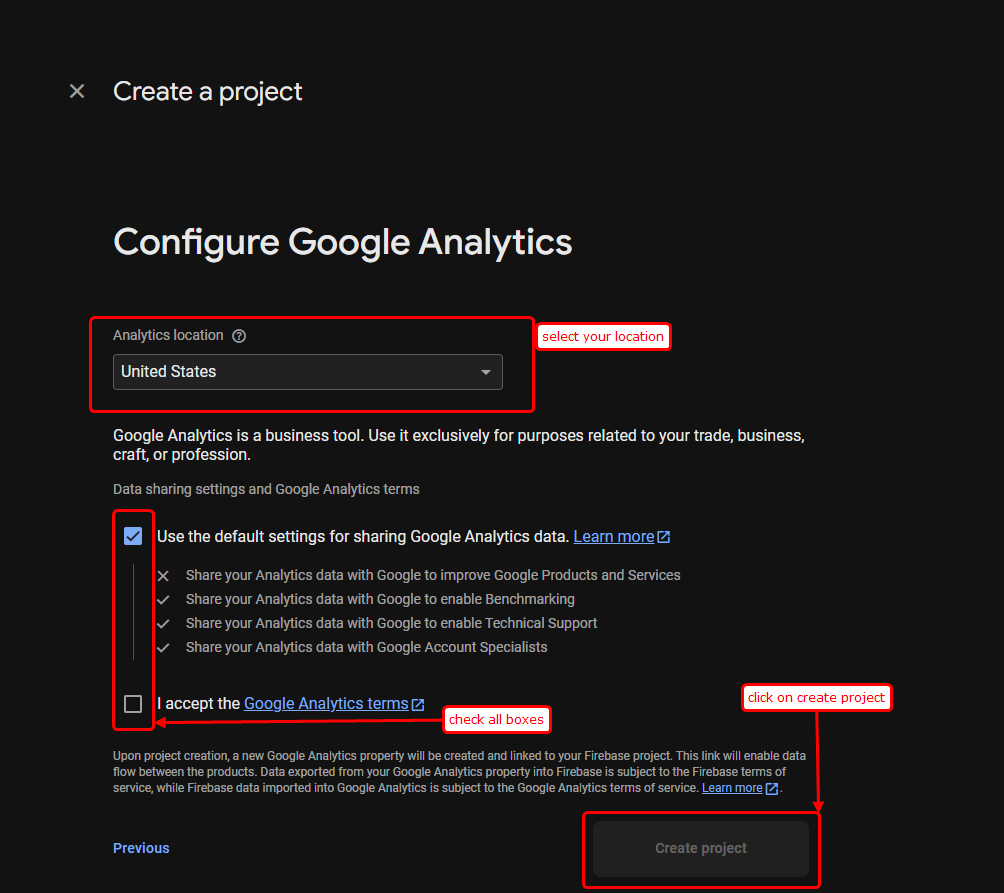Click the checkmark beside enable Technical Support sharing
This screenshot has width=1004, height=893.
click(163, 623)
